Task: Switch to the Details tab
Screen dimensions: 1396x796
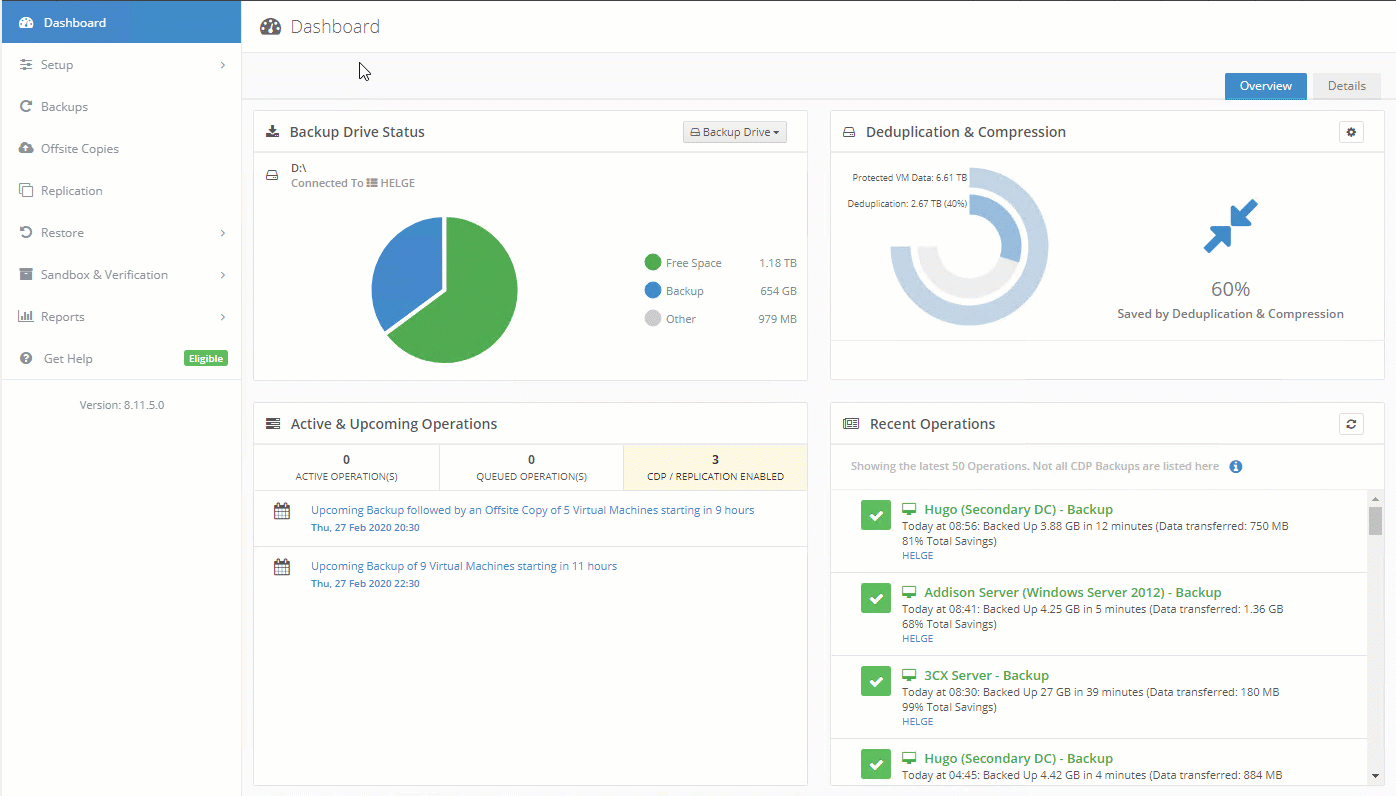Action: point(1346,86)
